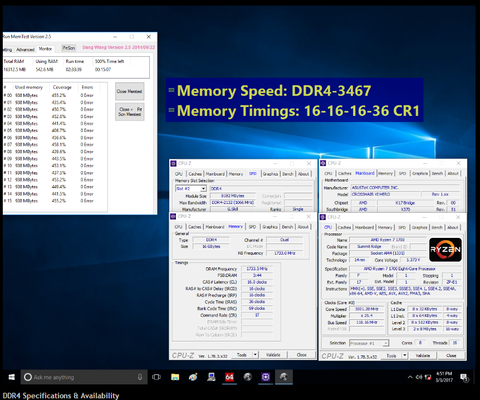Click the Module Size value 8192 MBytes
The height and width of the screenshot is (400, 480).
tap(233, 196)
